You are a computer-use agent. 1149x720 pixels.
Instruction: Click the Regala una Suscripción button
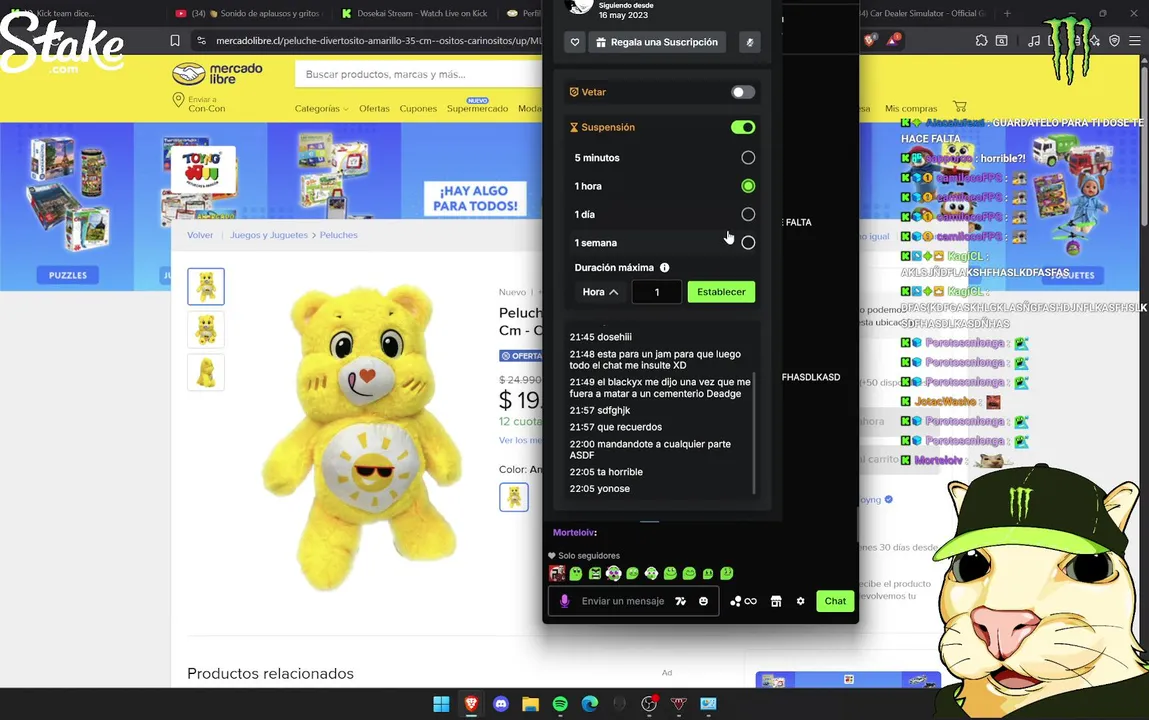pos(657,42)
